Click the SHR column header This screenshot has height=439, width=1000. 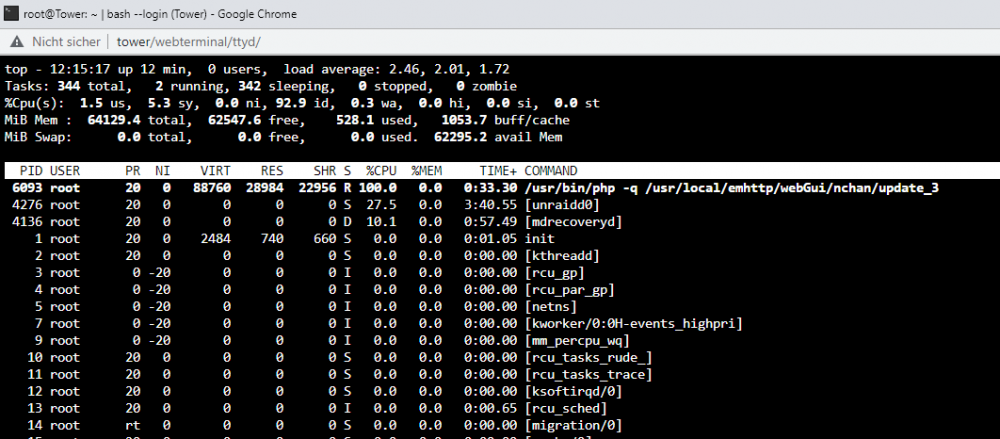[325, 170]
